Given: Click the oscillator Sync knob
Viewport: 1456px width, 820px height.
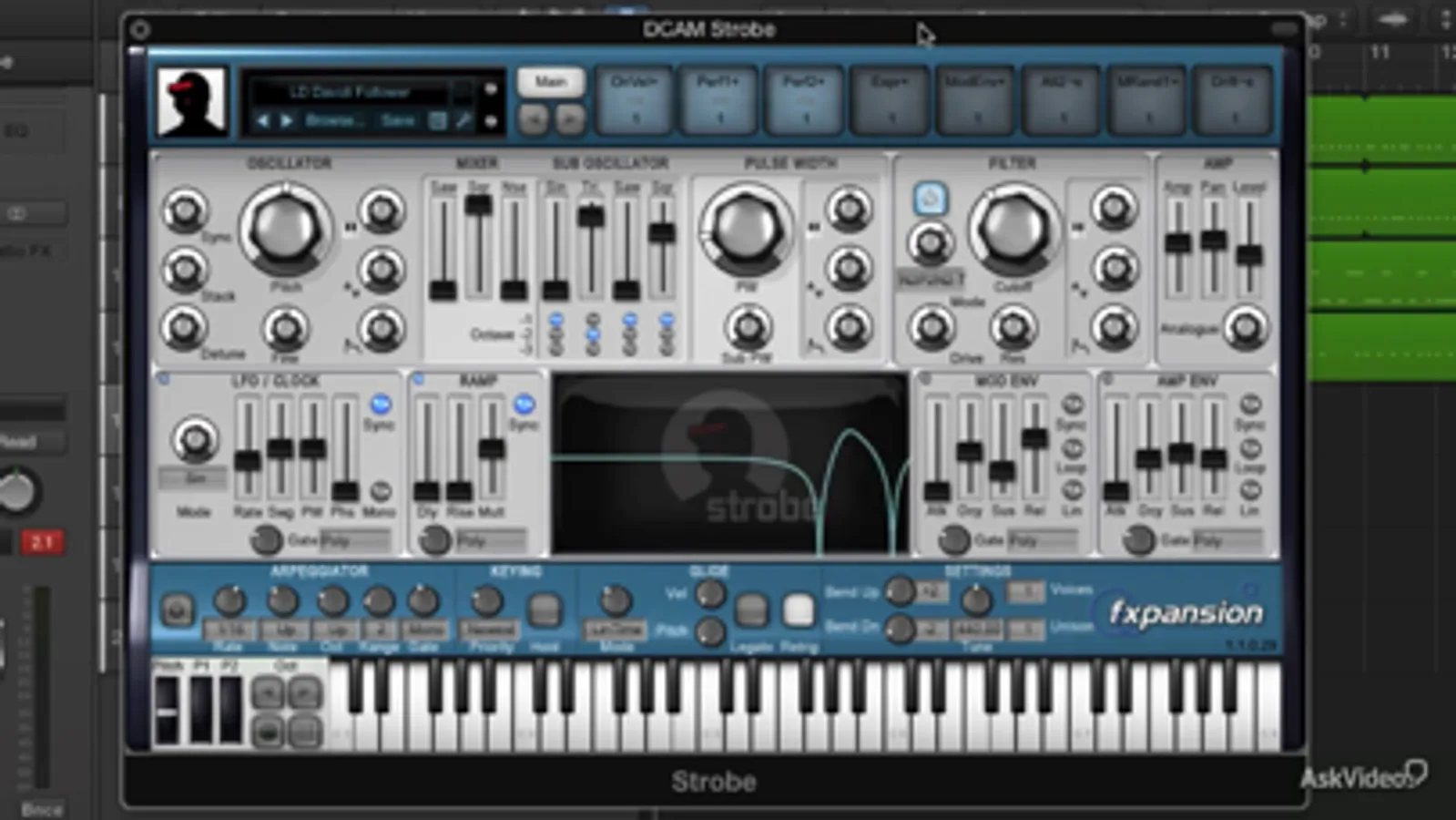Looking at the screenshot, I should (185, 210).
